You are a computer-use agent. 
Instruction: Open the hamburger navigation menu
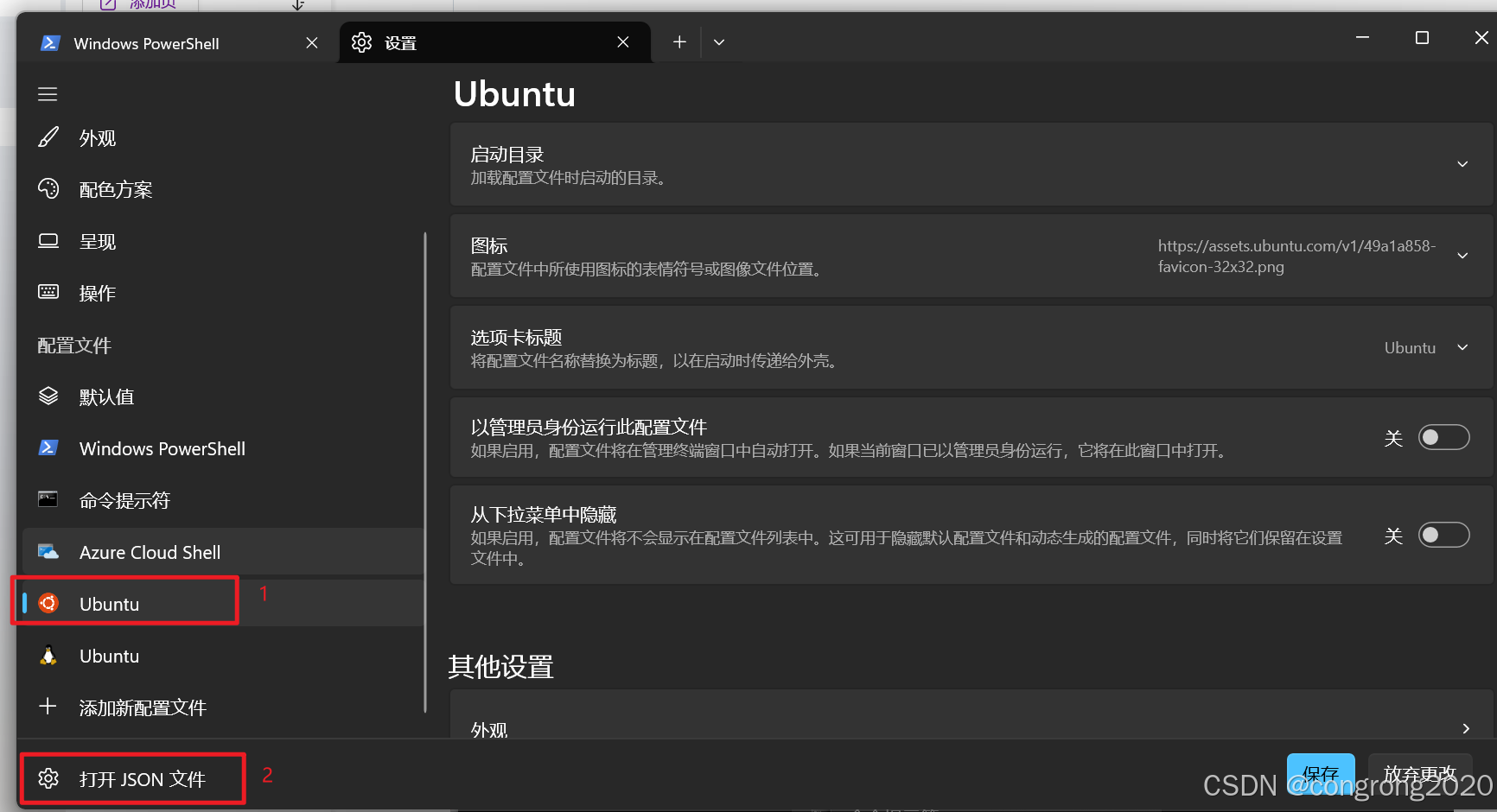coord(48,94)
